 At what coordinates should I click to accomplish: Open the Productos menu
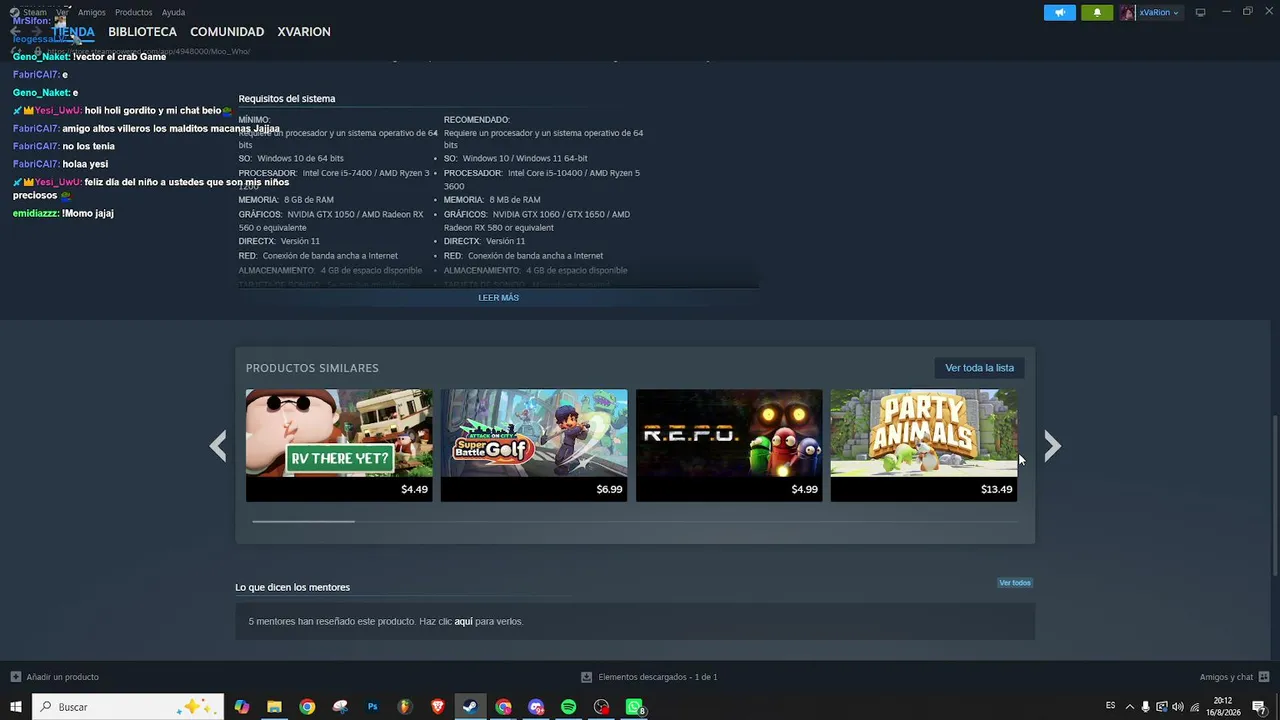coord(134,13)
